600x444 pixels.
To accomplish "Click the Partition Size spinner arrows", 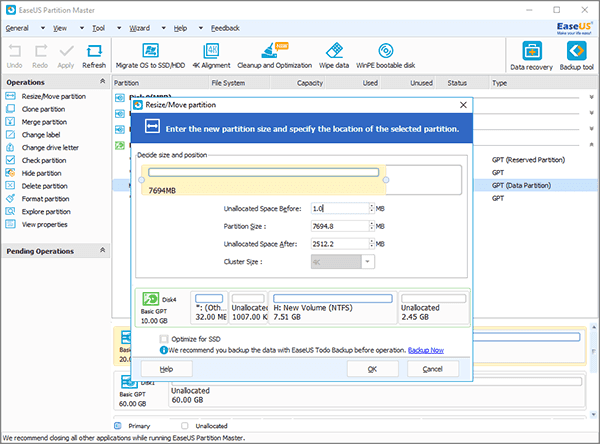I will point(371,226).
